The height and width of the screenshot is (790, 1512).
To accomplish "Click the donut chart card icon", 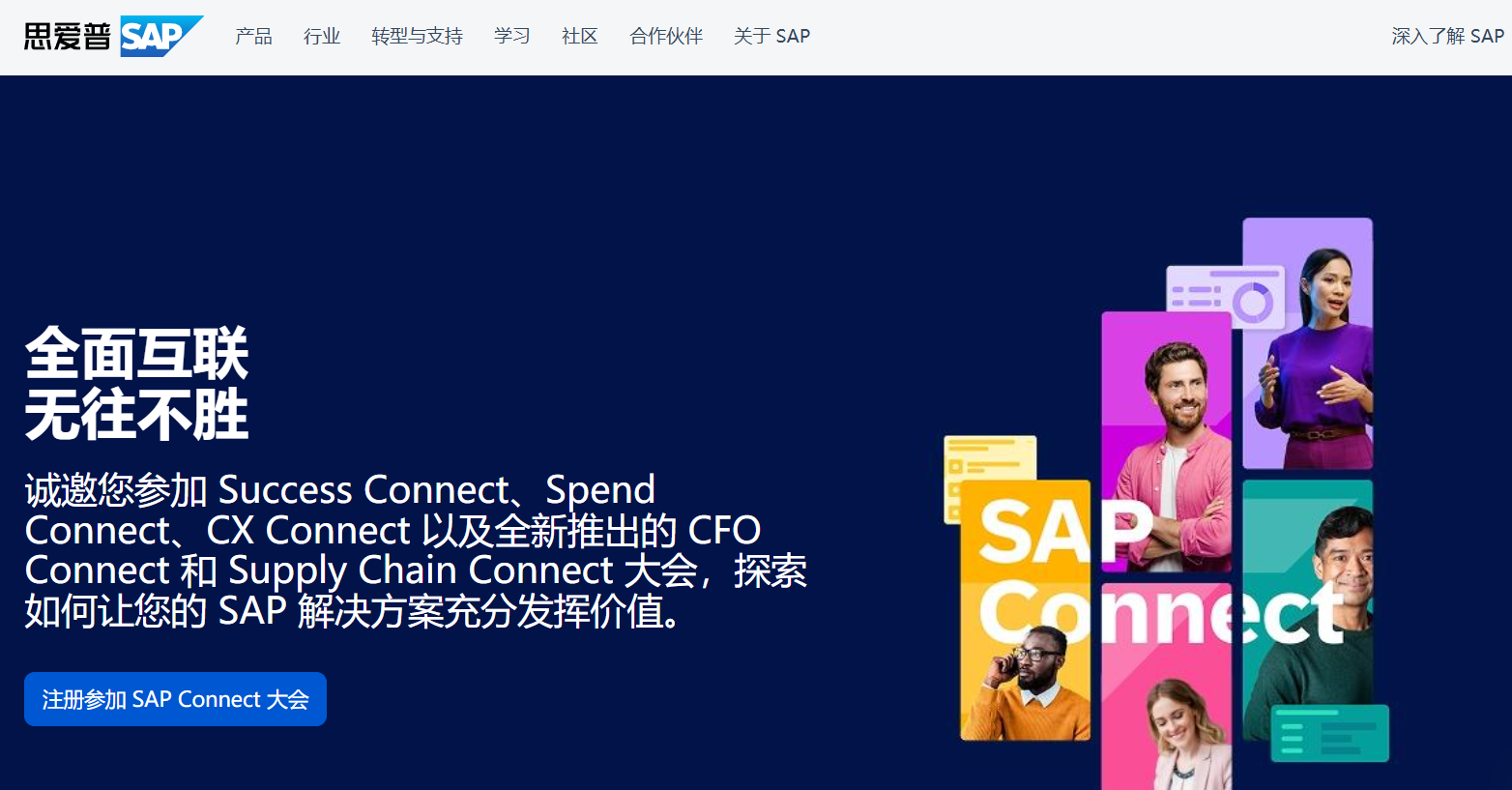I will [1226, 297].
